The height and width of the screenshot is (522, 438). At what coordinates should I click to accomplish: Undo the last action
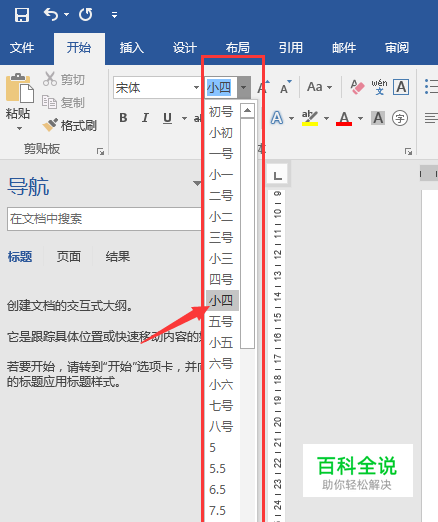(x=51, y=15)
